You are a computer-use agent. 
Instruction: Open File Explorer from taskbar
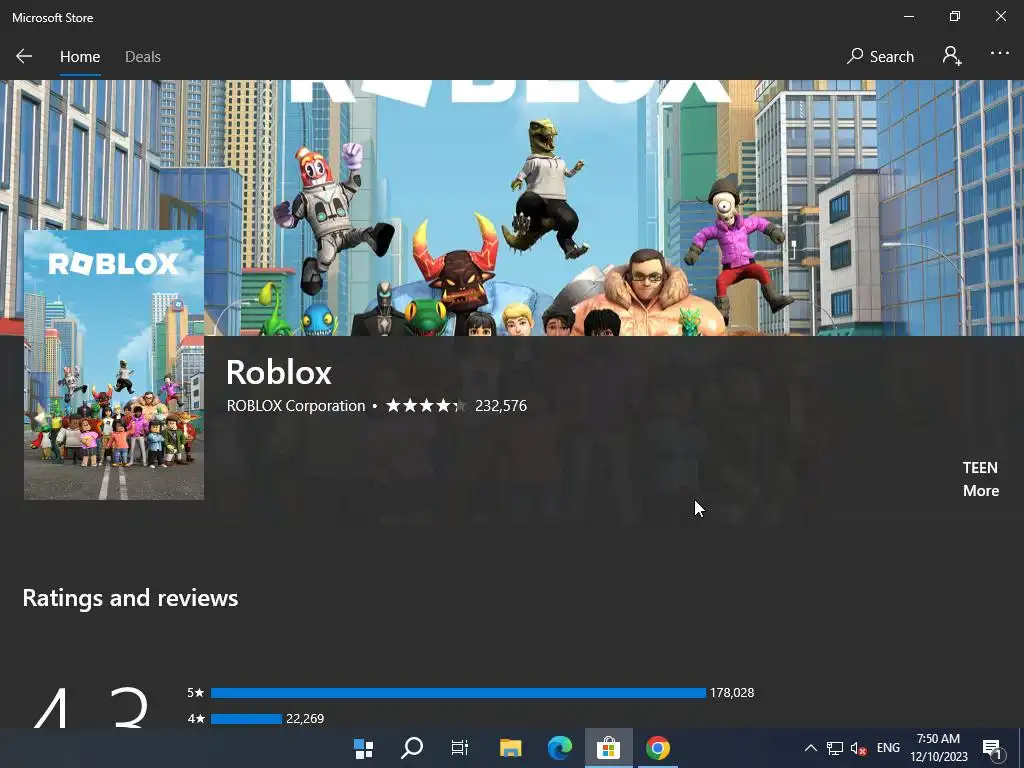pos(510,748)
